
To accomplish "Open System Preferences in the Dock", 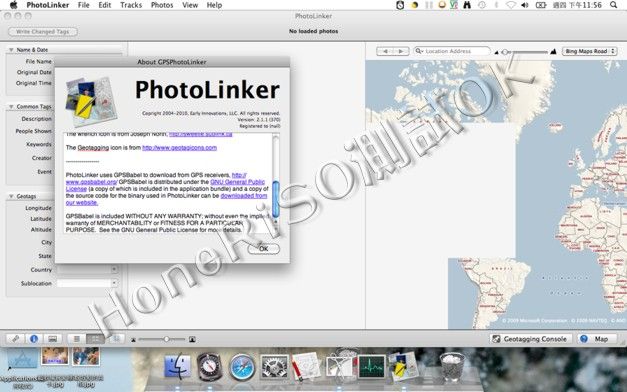I will 274,367.
